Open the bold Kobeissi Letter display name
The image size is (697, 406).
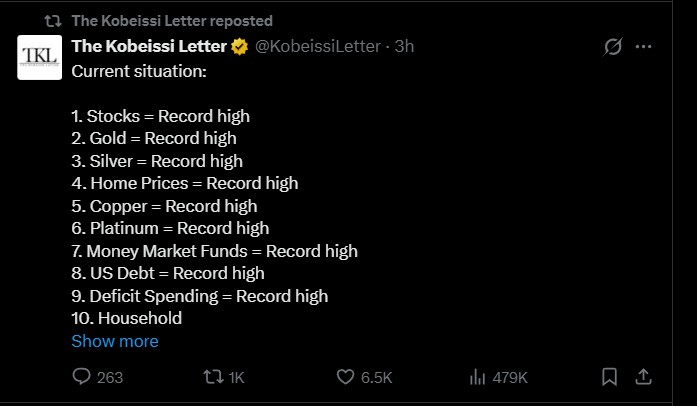(x=150, y=47)
